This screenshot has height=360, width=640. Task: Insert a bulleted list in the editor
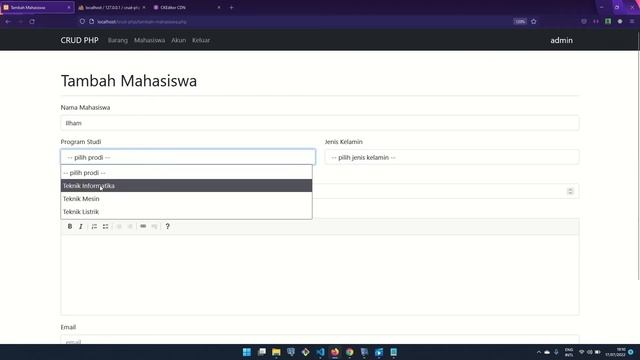tap(105, 226)
